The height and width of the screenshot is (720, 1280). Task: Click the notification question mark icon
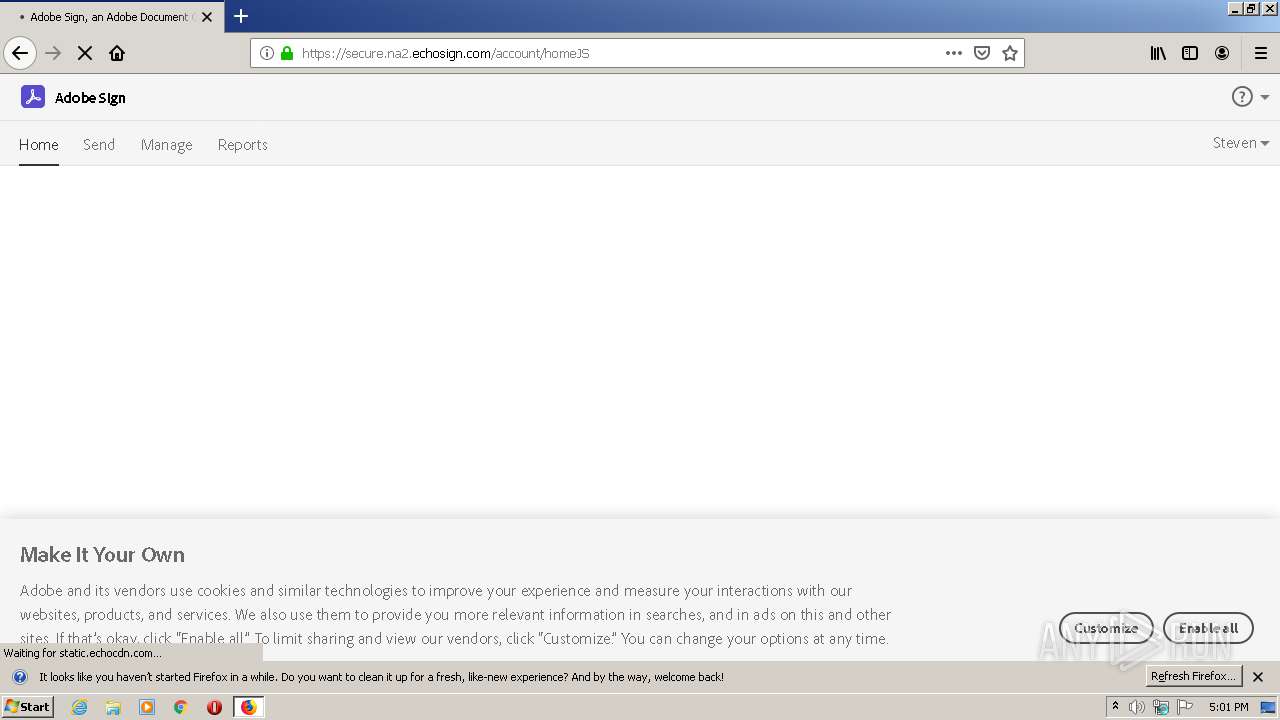(19, 677)
